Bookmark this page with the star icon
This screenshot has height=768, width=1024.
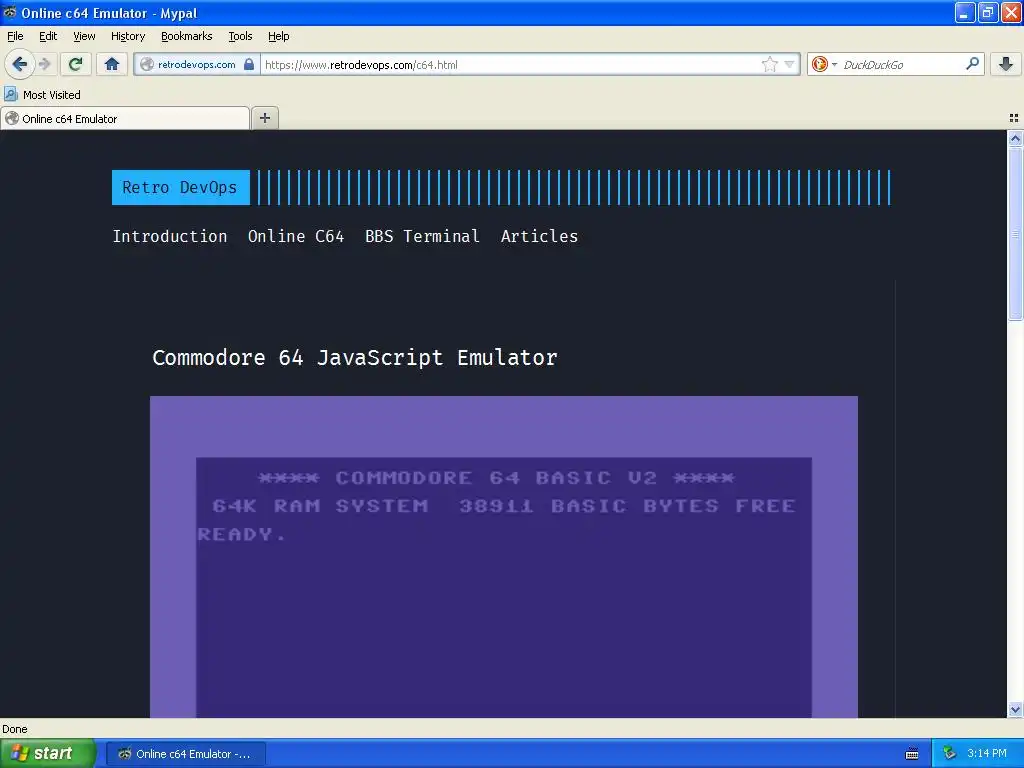click(x=770, y=64)
